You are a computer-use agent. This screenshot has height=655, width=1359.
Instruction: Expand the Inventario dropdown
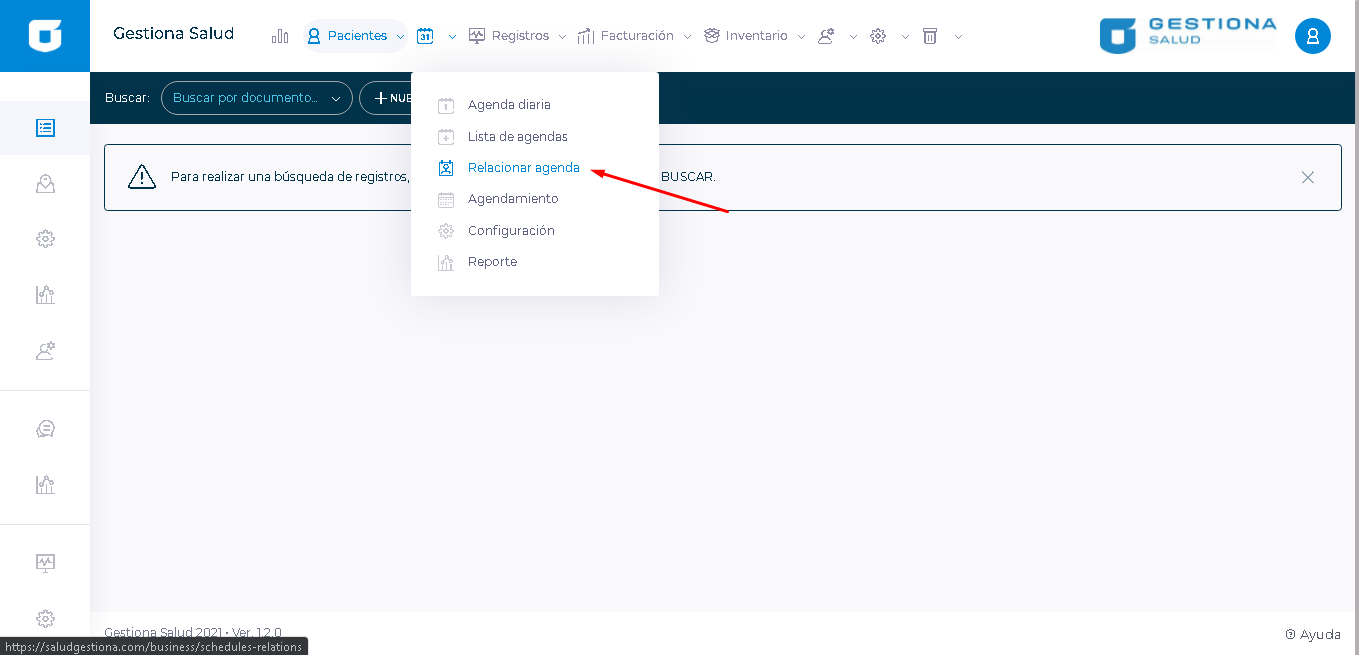(x=755, y=36)
